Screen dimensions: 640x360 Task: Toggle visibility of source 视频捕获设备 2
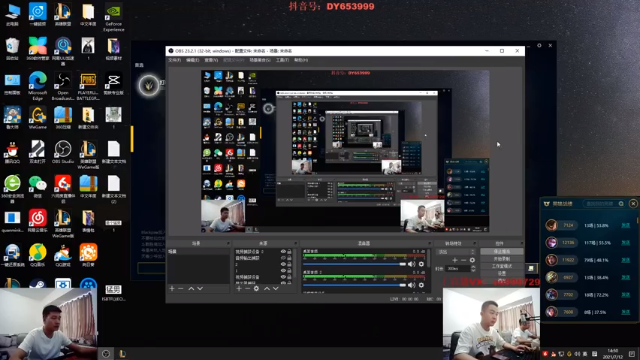283,252
